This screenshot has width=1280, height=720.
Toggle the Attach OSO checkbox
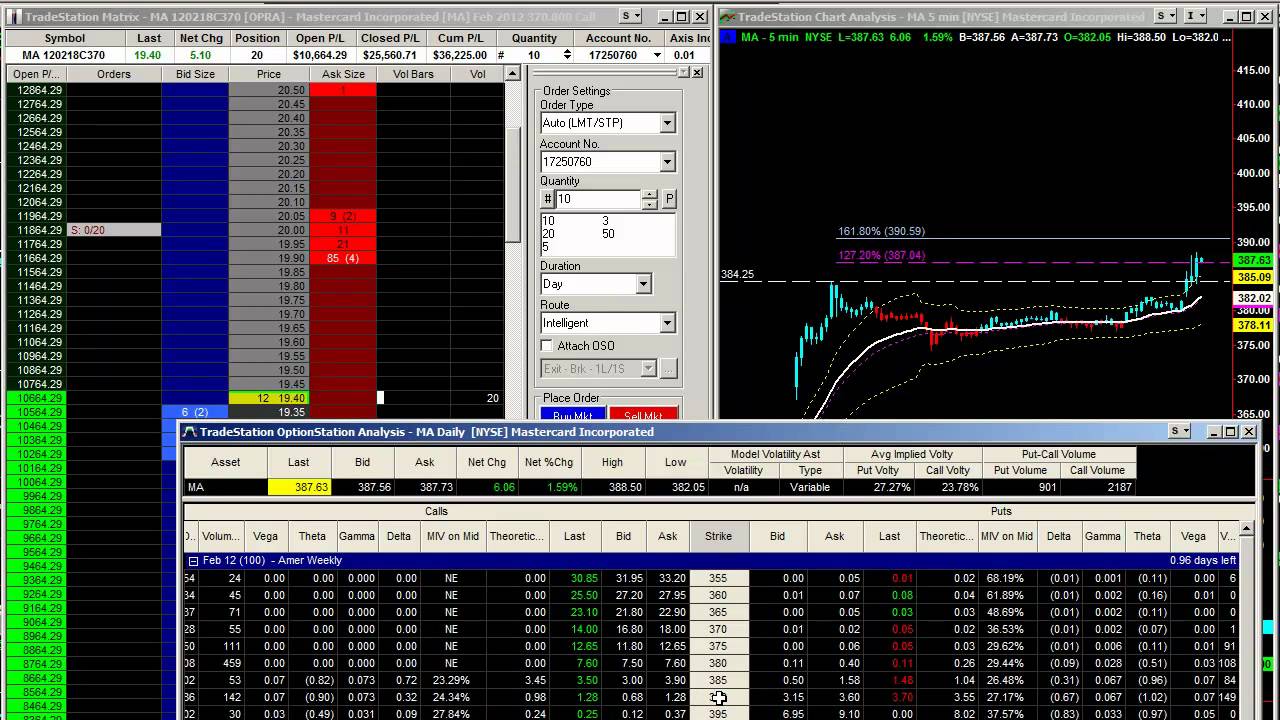tap(547, 346)
